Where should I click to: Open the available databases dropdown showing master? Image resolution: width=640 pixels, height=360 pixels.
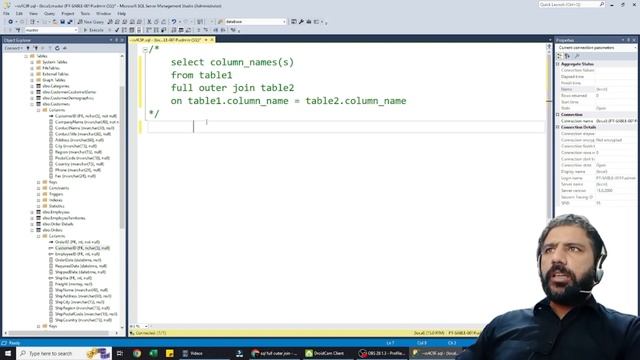coord(51,30)
